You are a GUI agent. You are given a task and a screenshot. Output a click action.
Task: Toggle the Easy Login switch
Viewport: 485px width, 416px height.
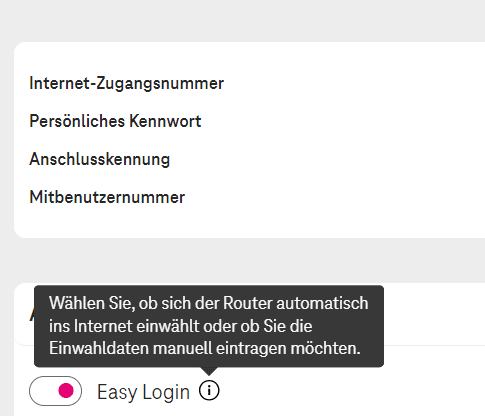point(55,391)
